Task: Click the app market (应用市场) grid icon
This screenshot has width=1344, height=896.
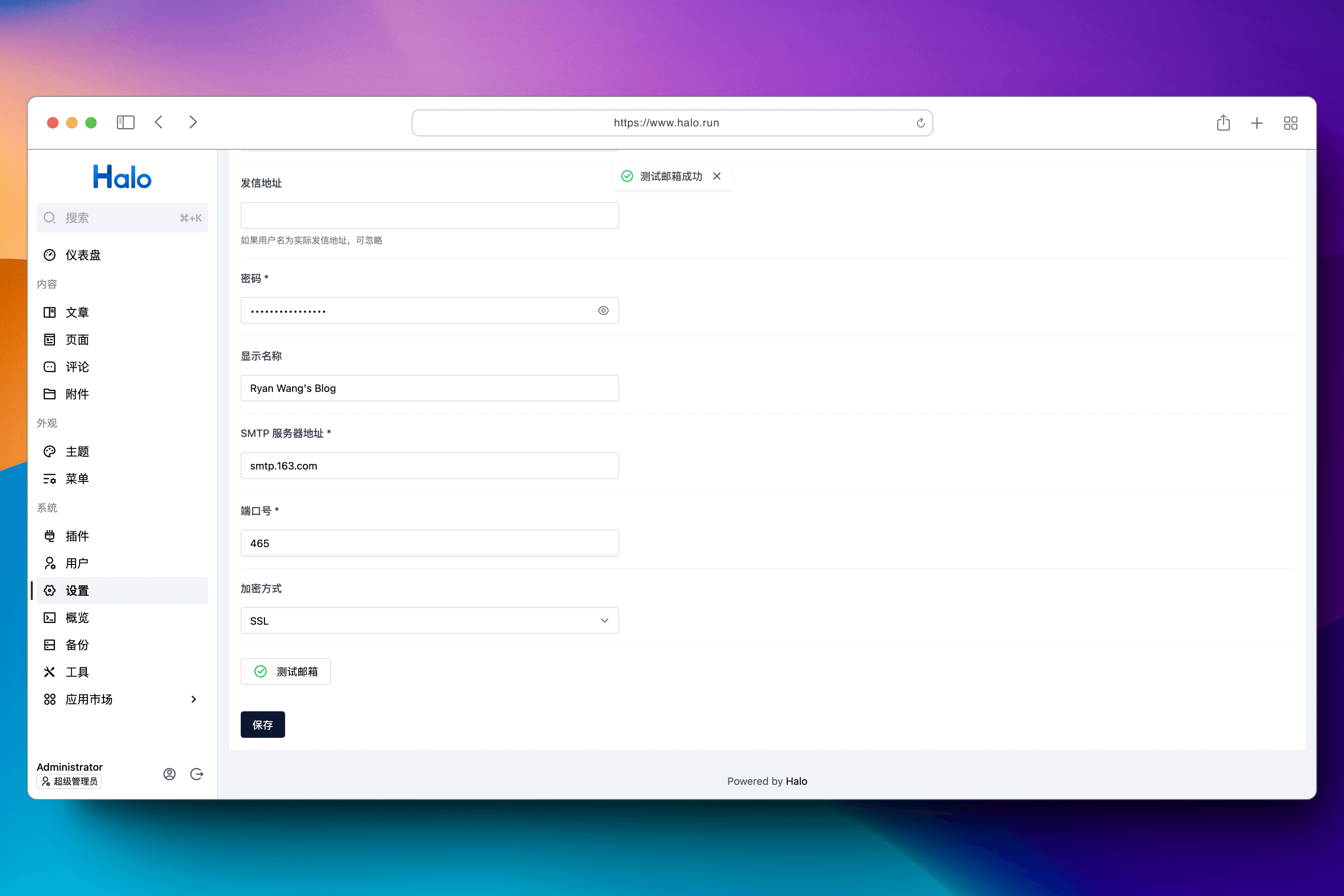Action: click(x=50, y=699)
